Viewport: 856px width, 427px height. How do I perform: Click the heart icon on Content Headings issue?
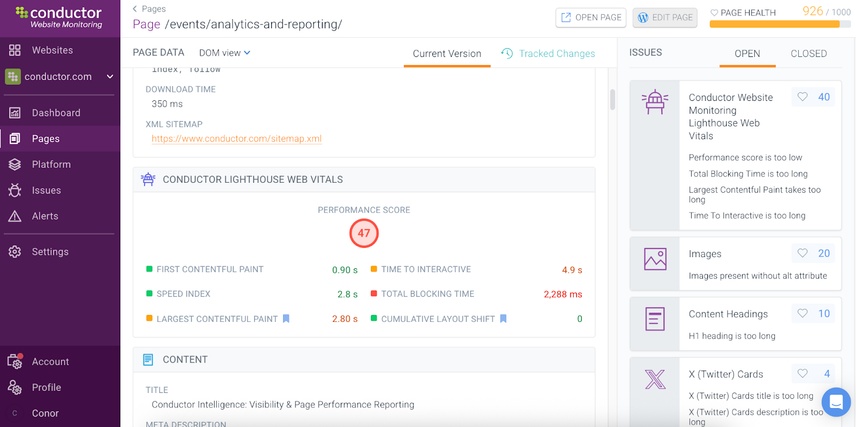(802, 313)
